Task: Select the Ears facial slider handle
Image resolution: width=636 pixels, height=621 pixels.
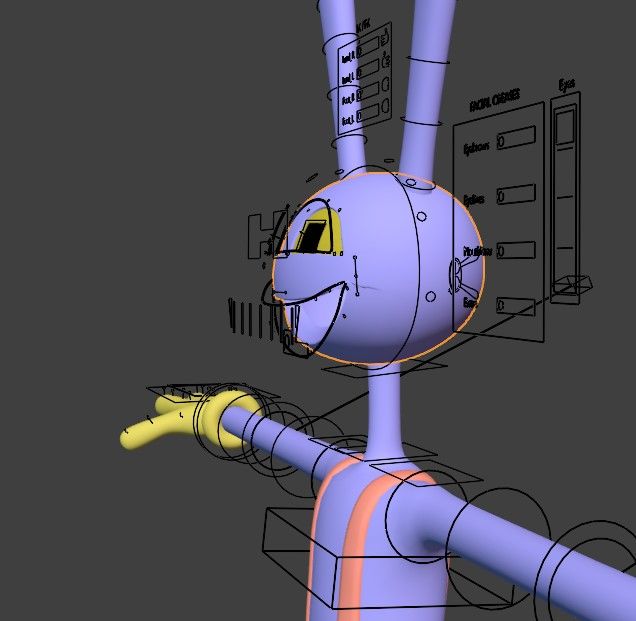Action: 501,305
